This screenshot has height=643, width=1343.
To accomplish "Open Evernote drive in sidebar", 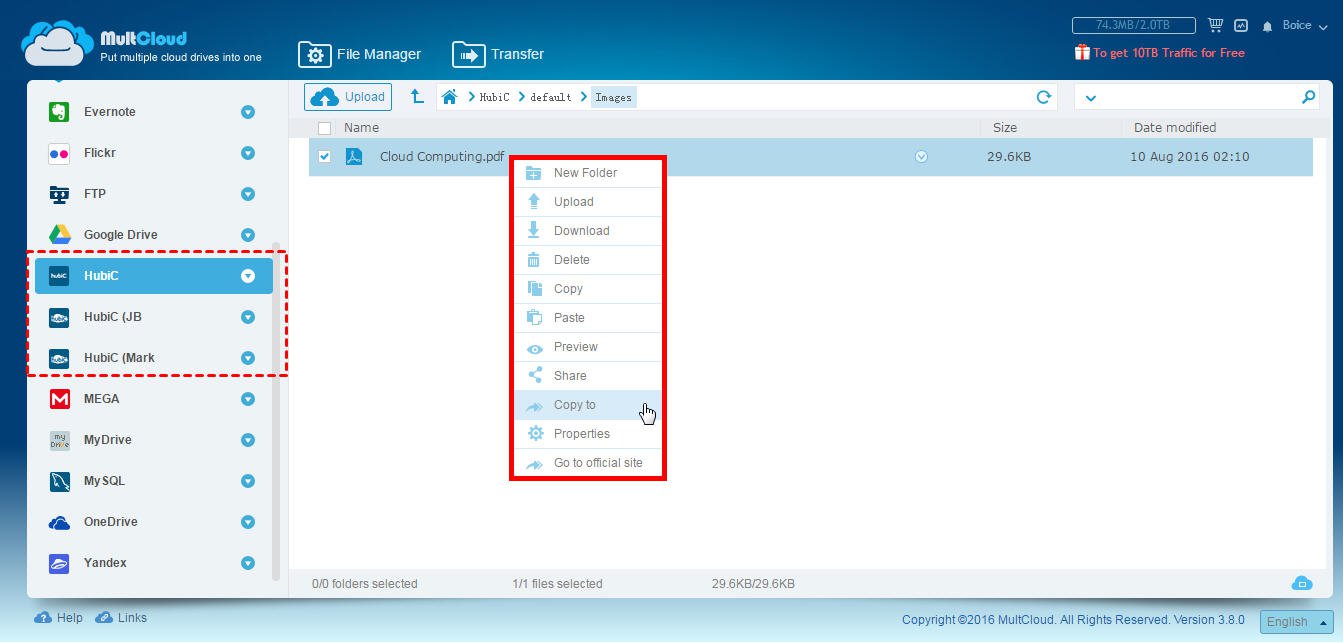I will click(x=153, y=112).
